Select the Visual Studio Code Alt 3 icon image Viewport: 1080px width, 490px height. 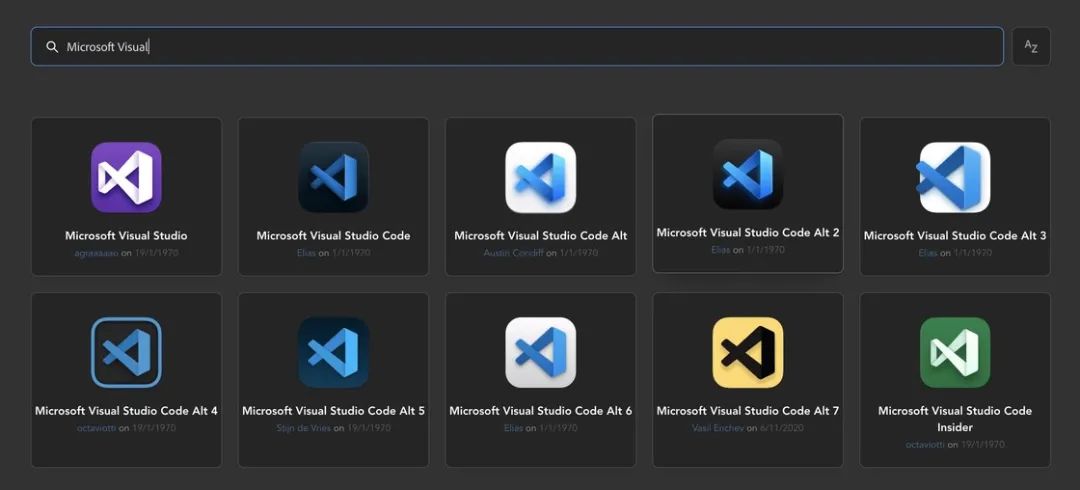point(955,177)
